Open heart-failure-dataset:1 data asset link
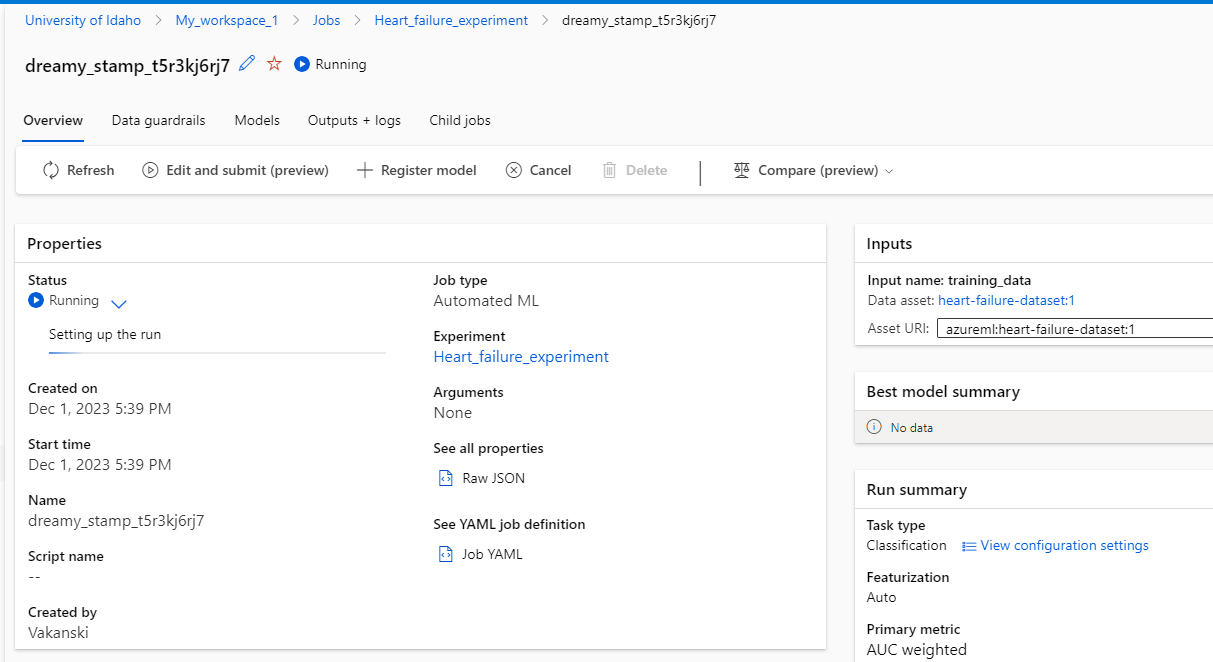Viewport: 1213px width, 662px height. tap(1006, 300)
